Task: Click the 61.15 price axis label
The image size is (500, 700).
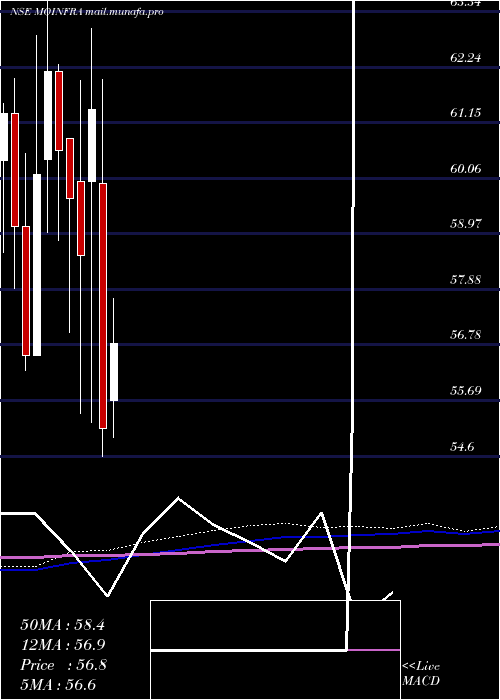Action: pyautogui.click(x=466, y=113)
